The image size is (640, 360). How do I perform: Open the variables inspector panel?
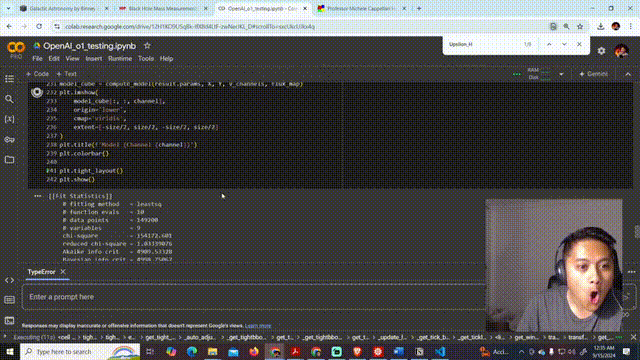coord(9,119)
